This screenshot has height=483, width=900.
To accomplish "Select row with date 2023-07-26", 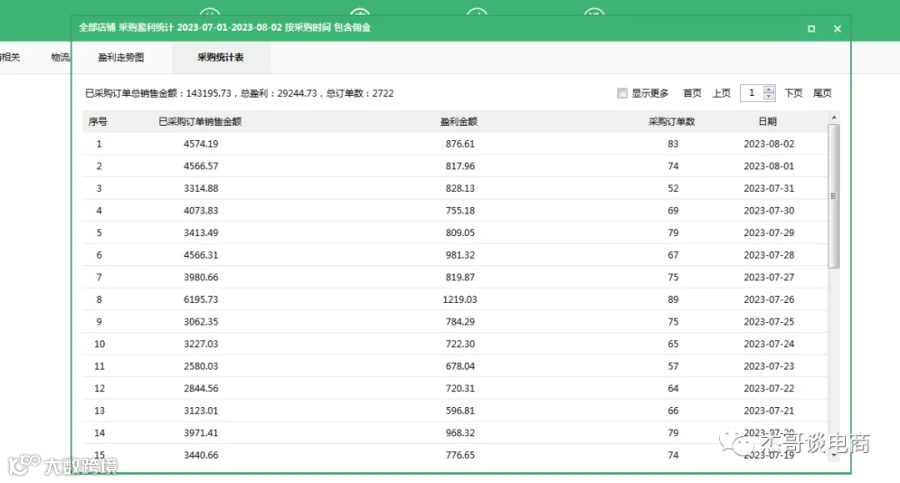I will point(455,299).
